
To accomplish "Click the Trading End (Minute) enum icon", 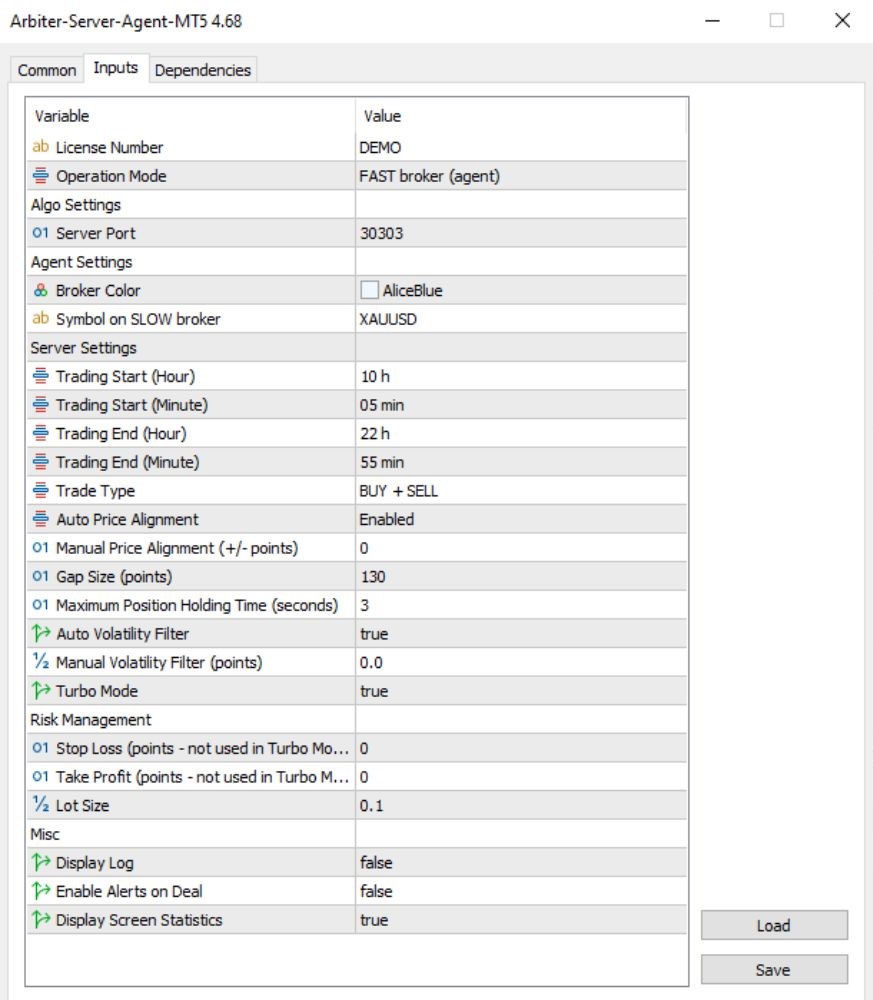I will pos(40,462).
